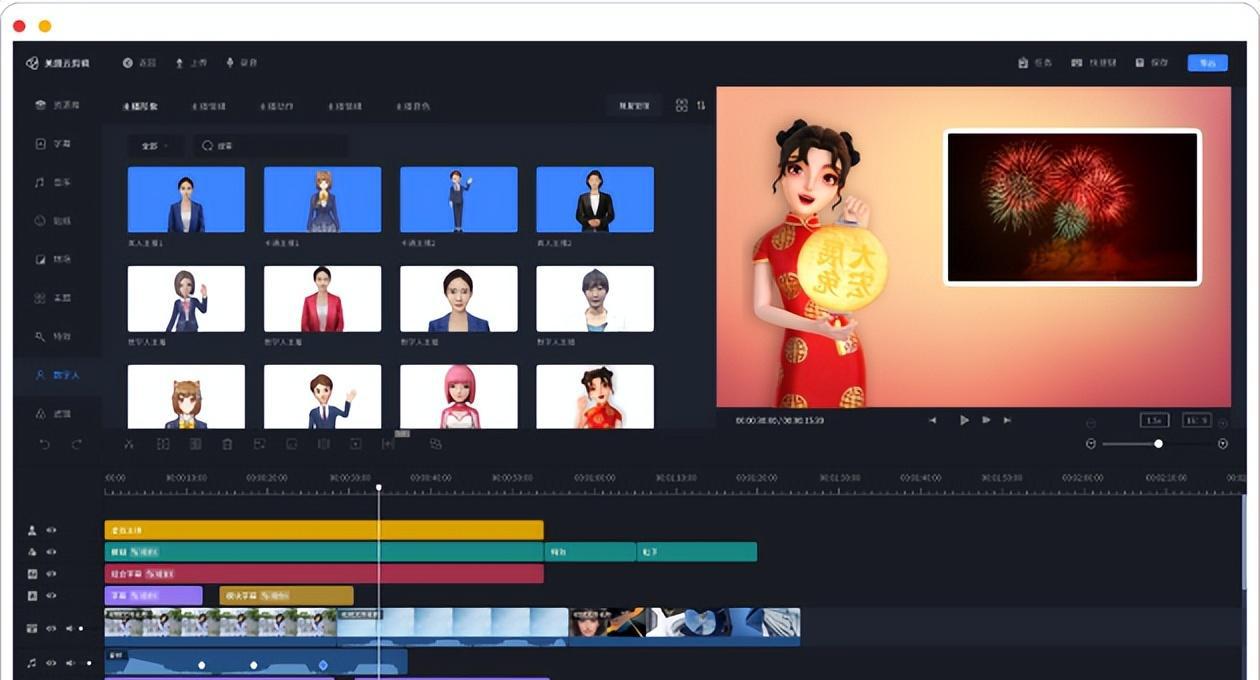Open the keyboard shortcuts icon in the header
The height and width of the screenshot is (680, 1260).
coord(1077,63)
